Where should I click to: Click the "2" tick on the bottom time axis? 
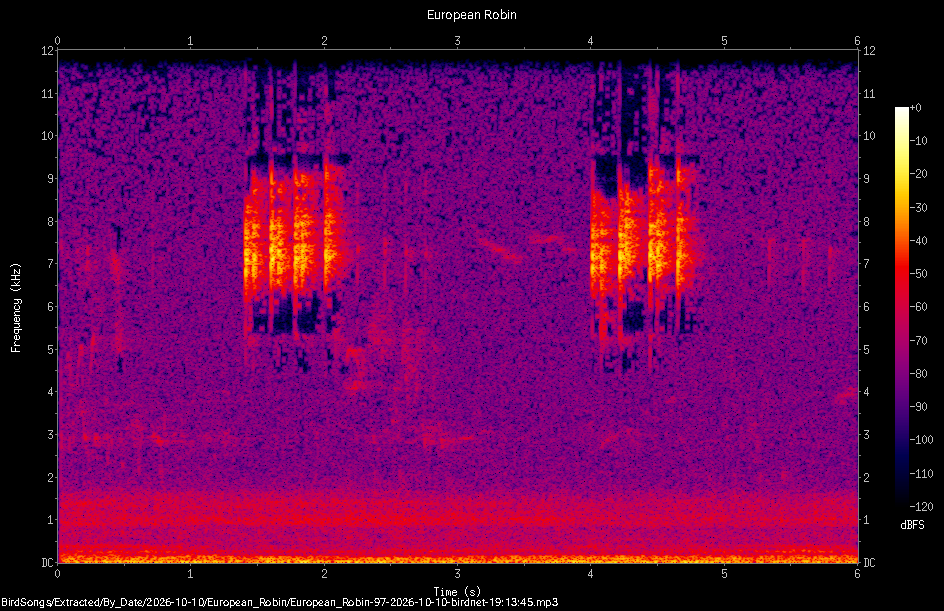click(324, 574)
